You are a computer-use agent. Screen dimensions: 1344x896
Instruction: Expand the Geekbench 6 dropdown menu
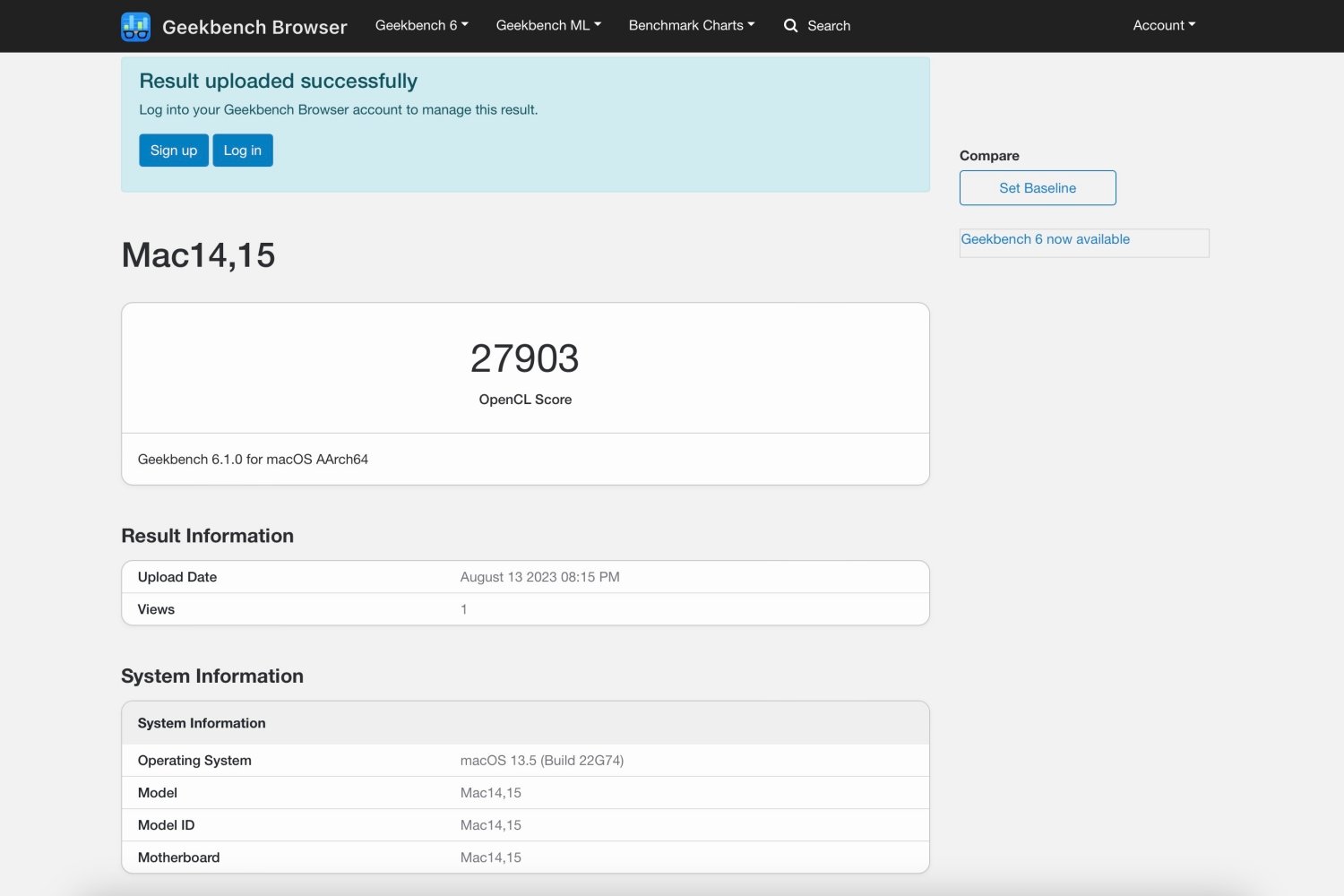(x=421, y=25)
